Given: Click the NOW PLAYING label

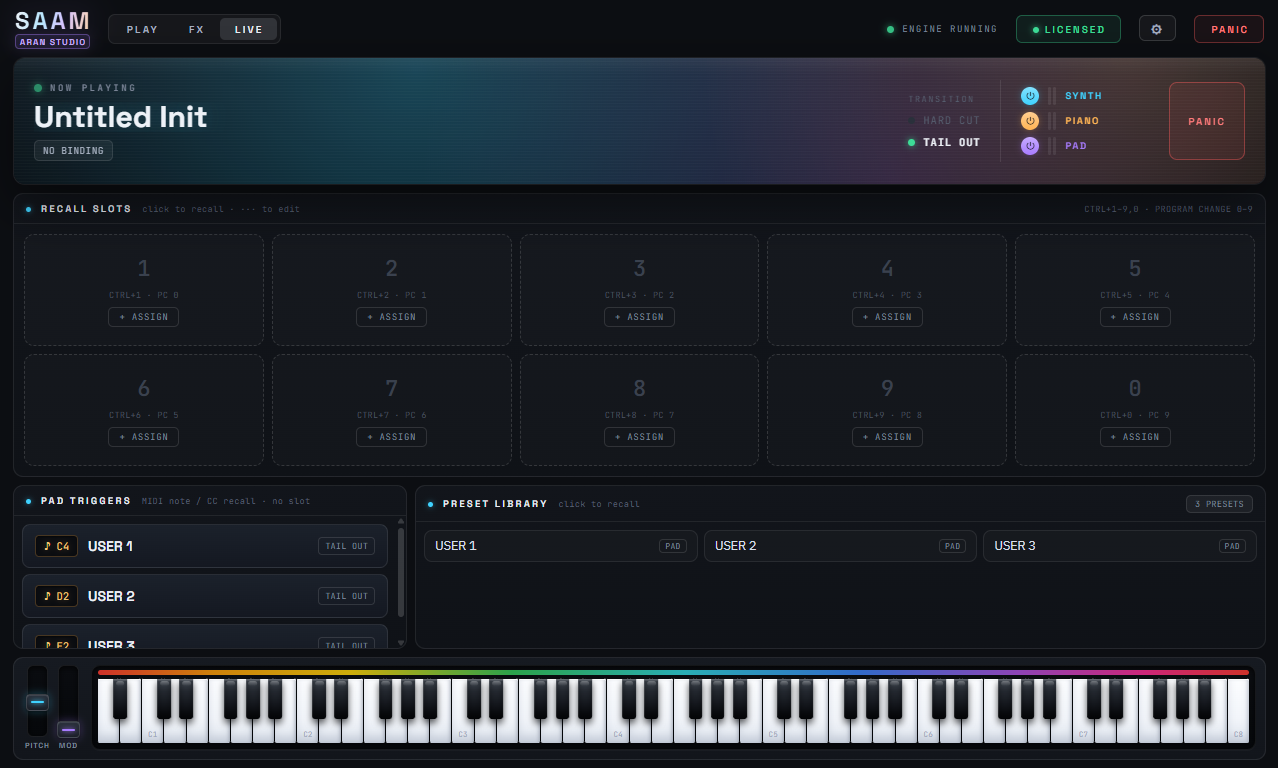Looking at the screenshot, I should [93, 88].
